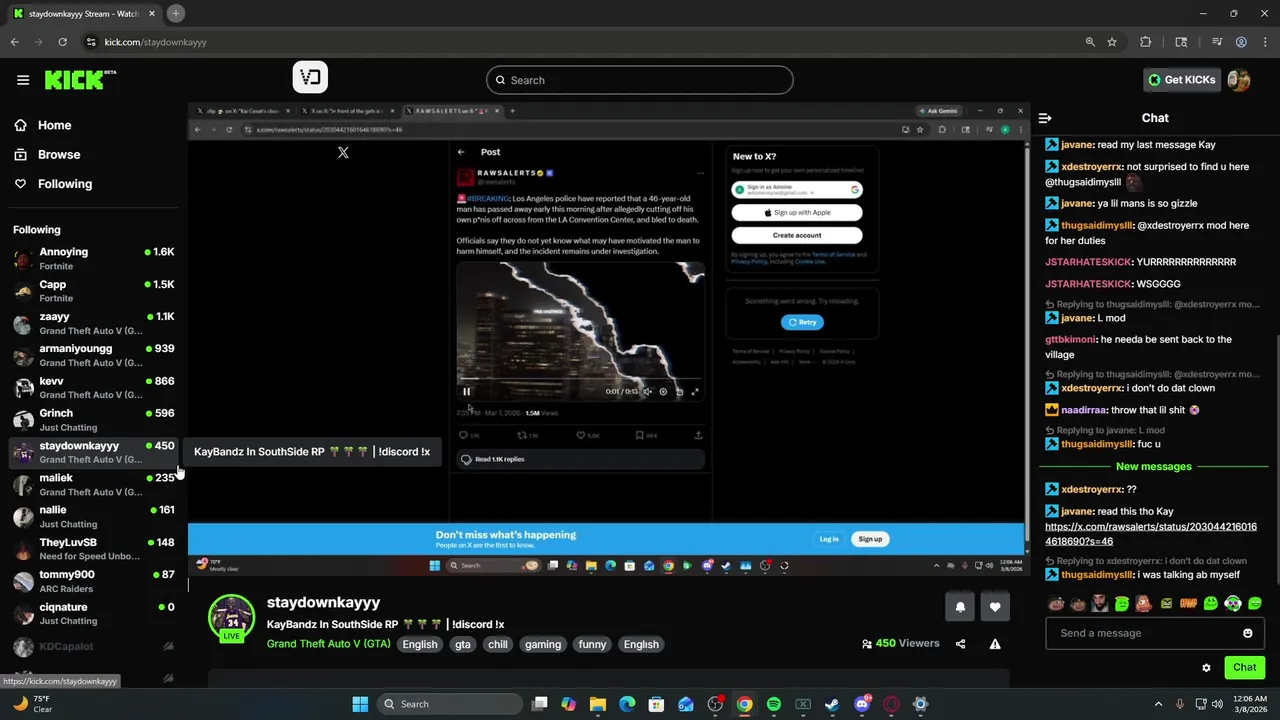Screen dimensions: 1280x720
Task: Pick the headphones green emote
Action: pos(1233,603)
